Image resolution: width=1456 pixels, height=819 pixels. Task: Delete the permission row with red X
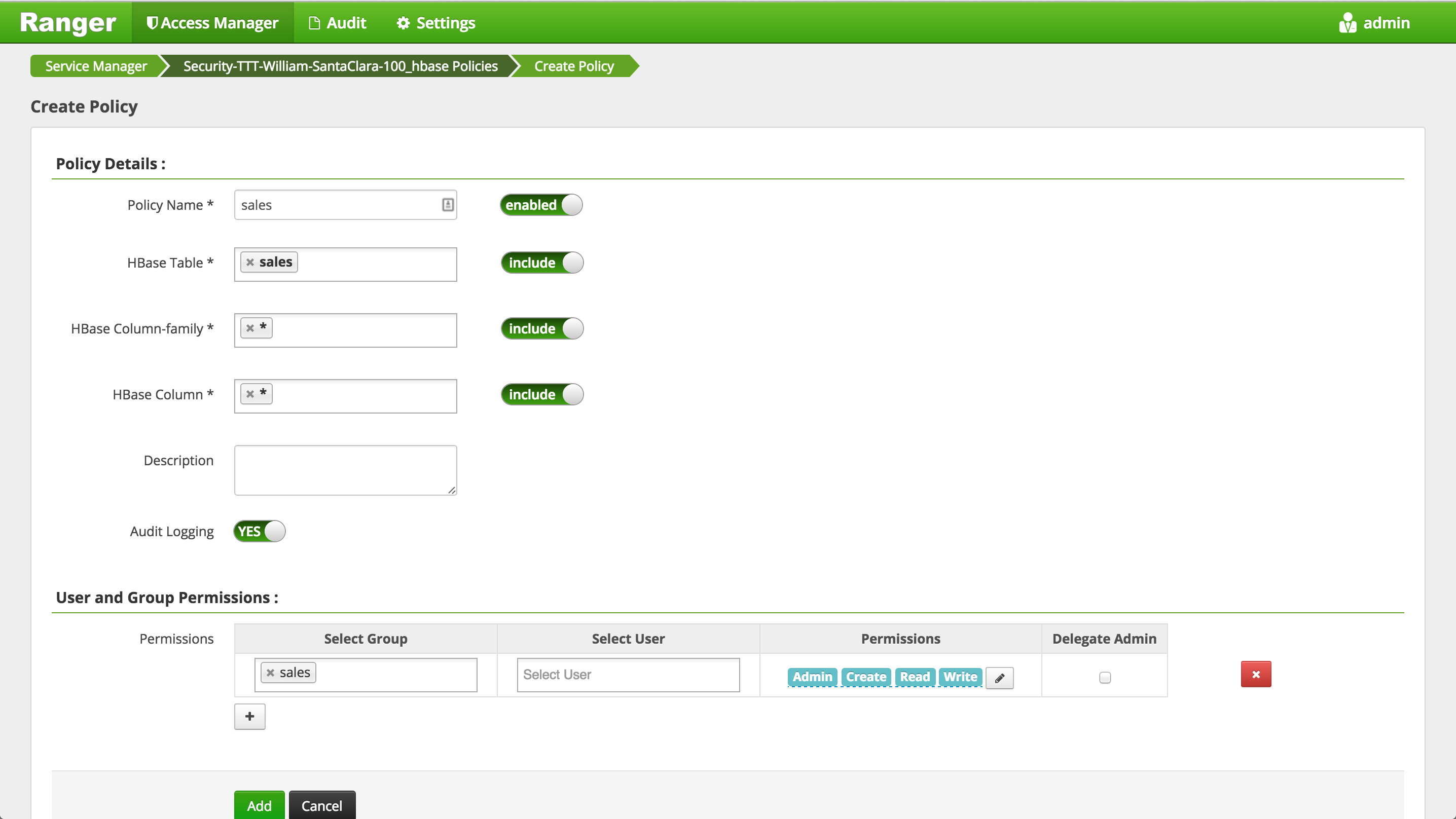pos(1255,674)
